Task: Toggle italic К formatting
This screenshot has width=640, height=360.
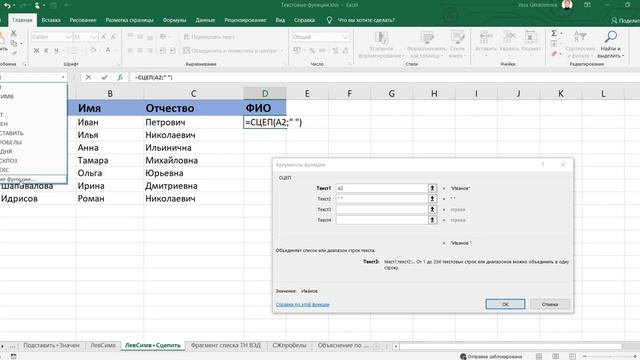Action: coord(46,51)
